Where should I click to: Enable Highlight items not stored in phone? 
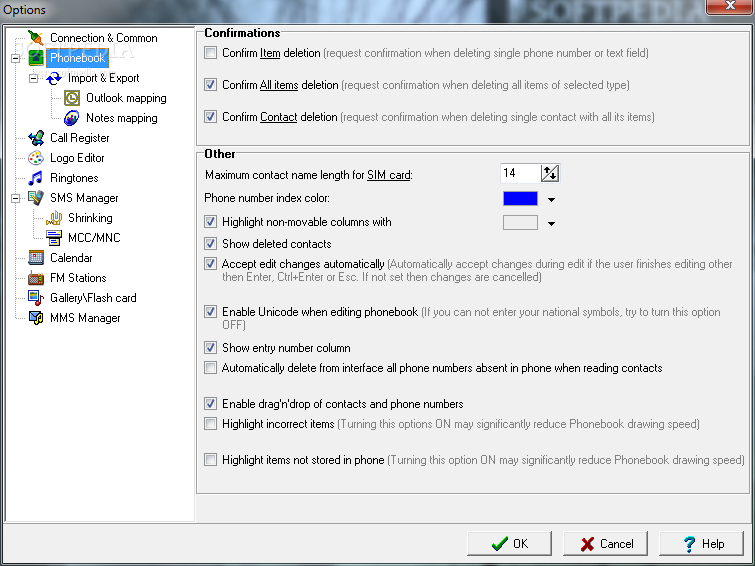point(210,460)
